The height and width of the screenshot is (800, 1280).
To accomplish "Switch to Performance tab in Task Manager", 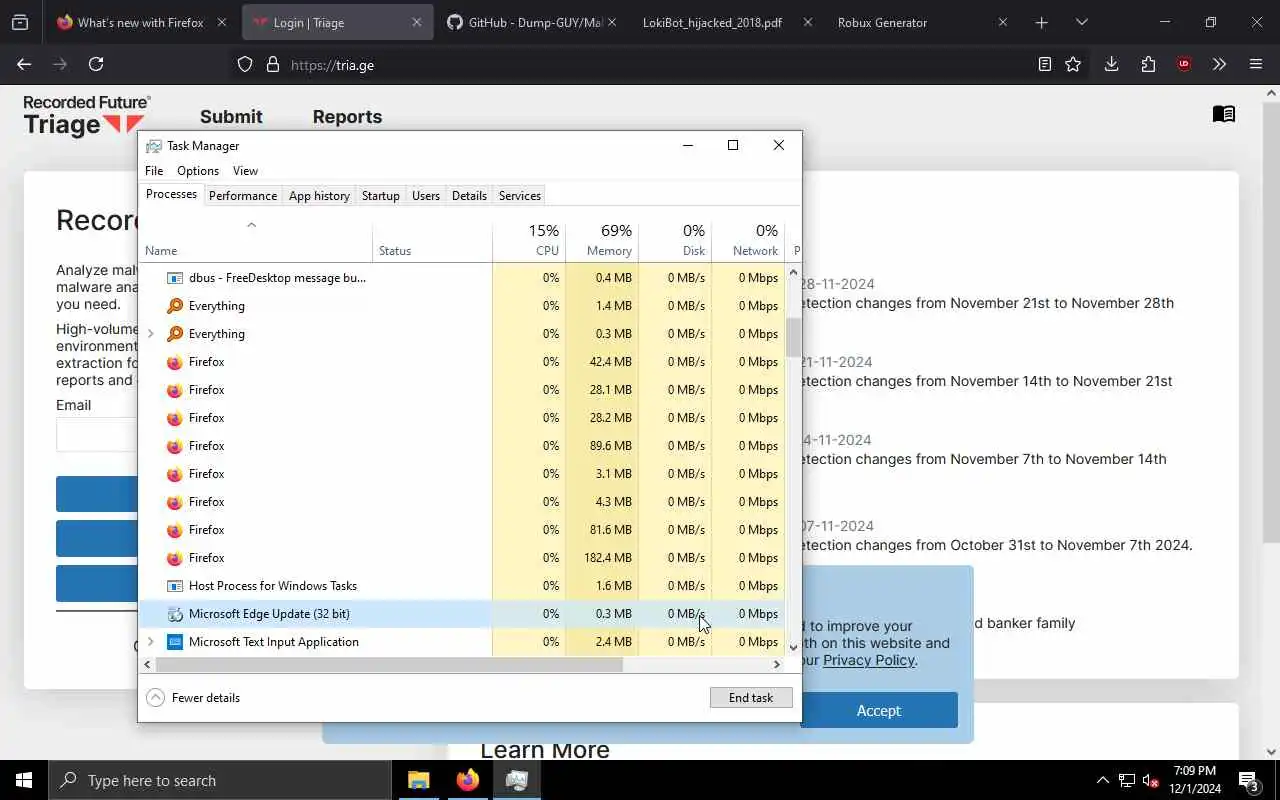I will pyautogui.click(x=243, y=196).
